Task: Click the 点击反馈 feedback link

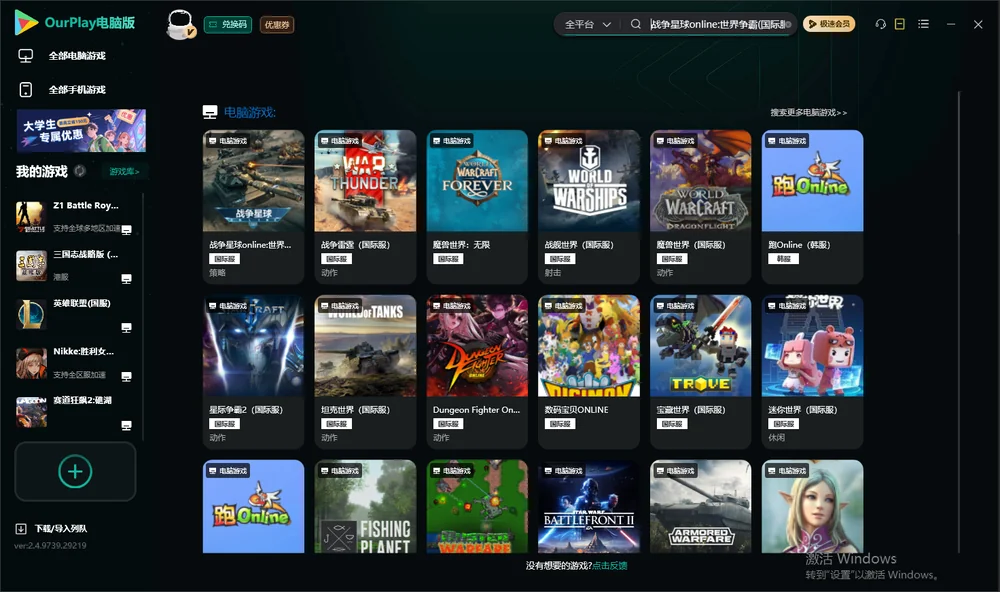Action: click(x=610, y=565)
